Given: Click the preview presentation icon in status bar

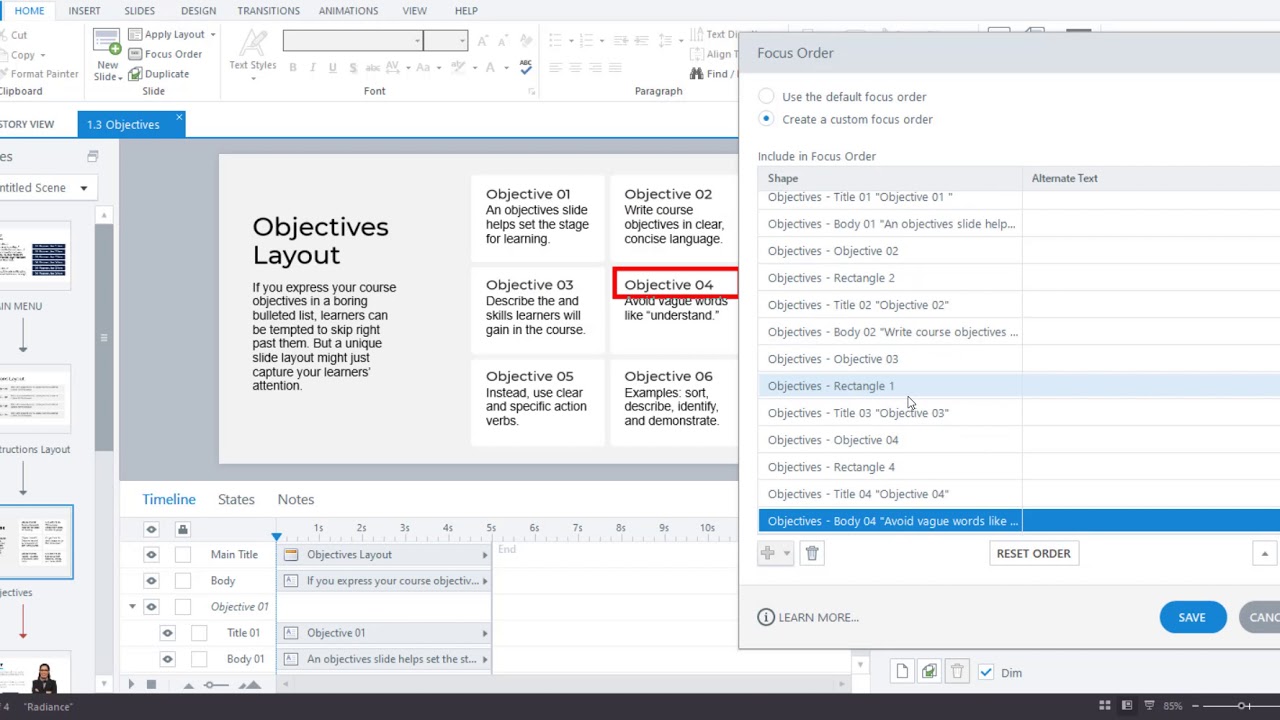Looking at the screenshot, I should tap(1147, 706).
